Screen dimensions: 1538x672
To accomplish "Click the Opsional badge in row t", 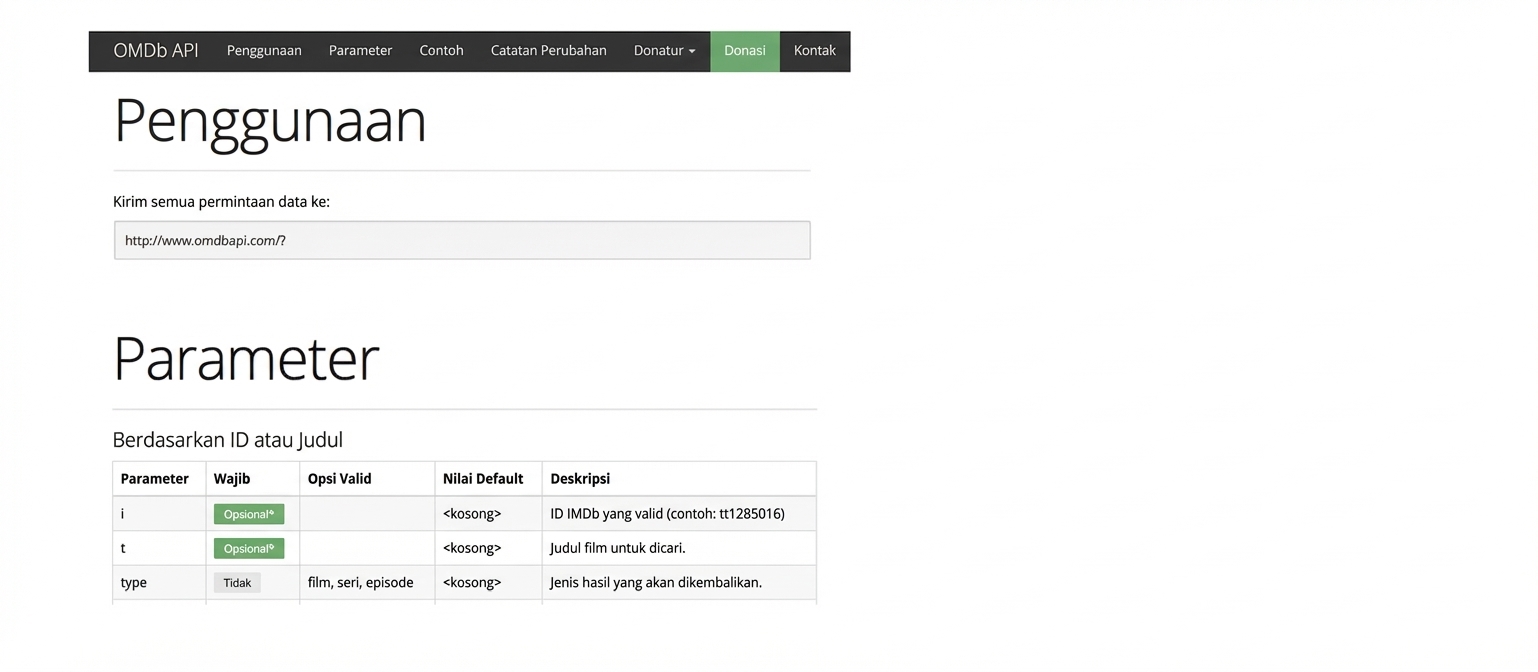I will (x=249, y=548).
